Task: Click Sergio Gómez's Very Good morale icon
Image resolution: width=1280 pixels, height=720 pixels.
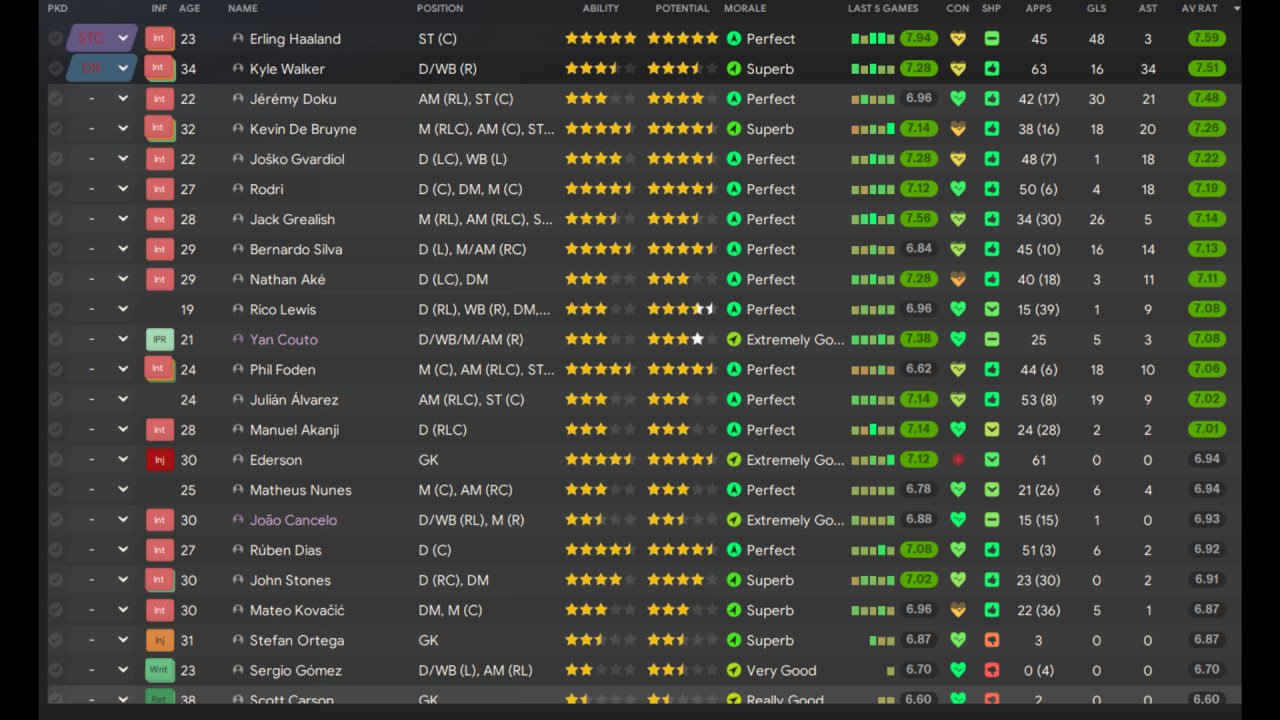Action: [x=734, y=670]
